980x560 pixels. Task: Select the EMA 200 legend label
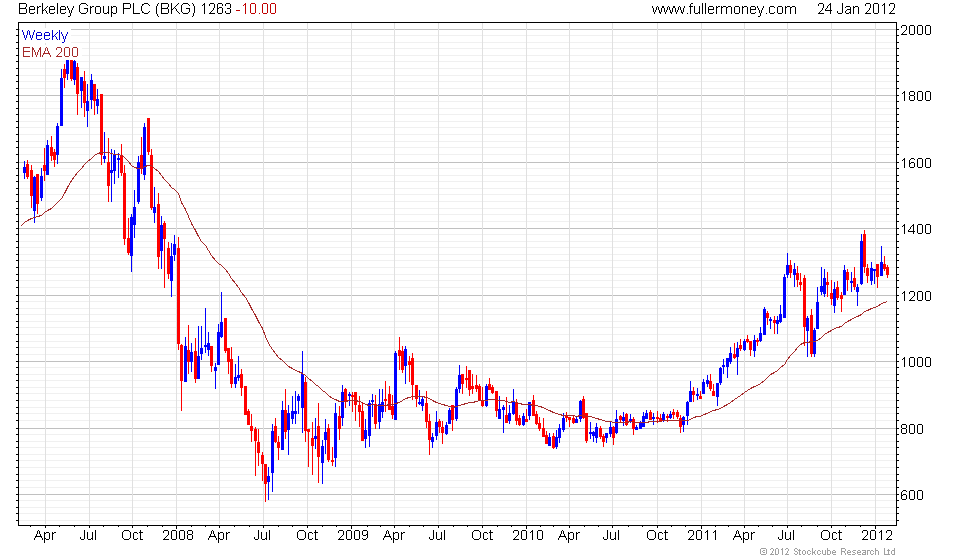[x=51, y=52]
